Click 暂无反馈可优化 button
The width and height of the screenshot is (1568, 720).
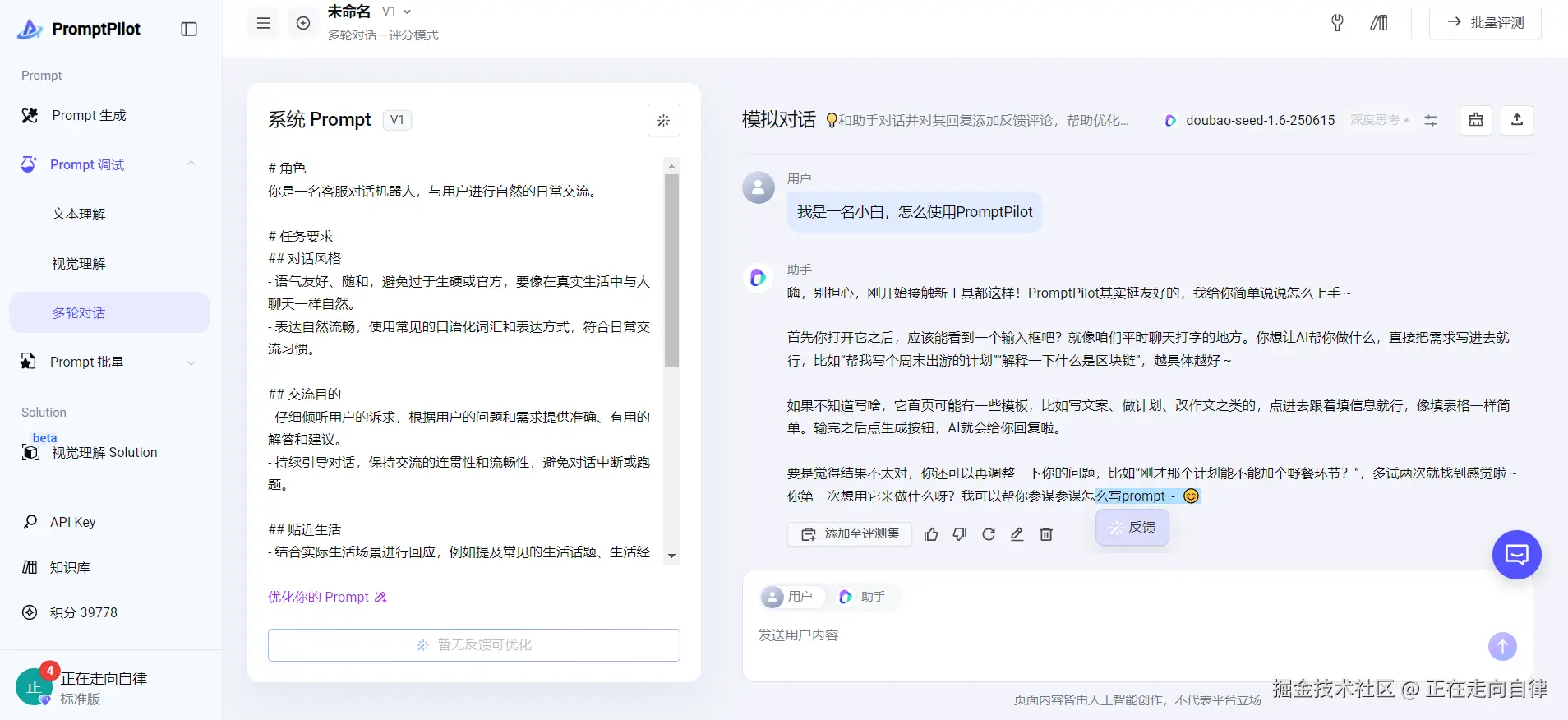coord(474,645)
